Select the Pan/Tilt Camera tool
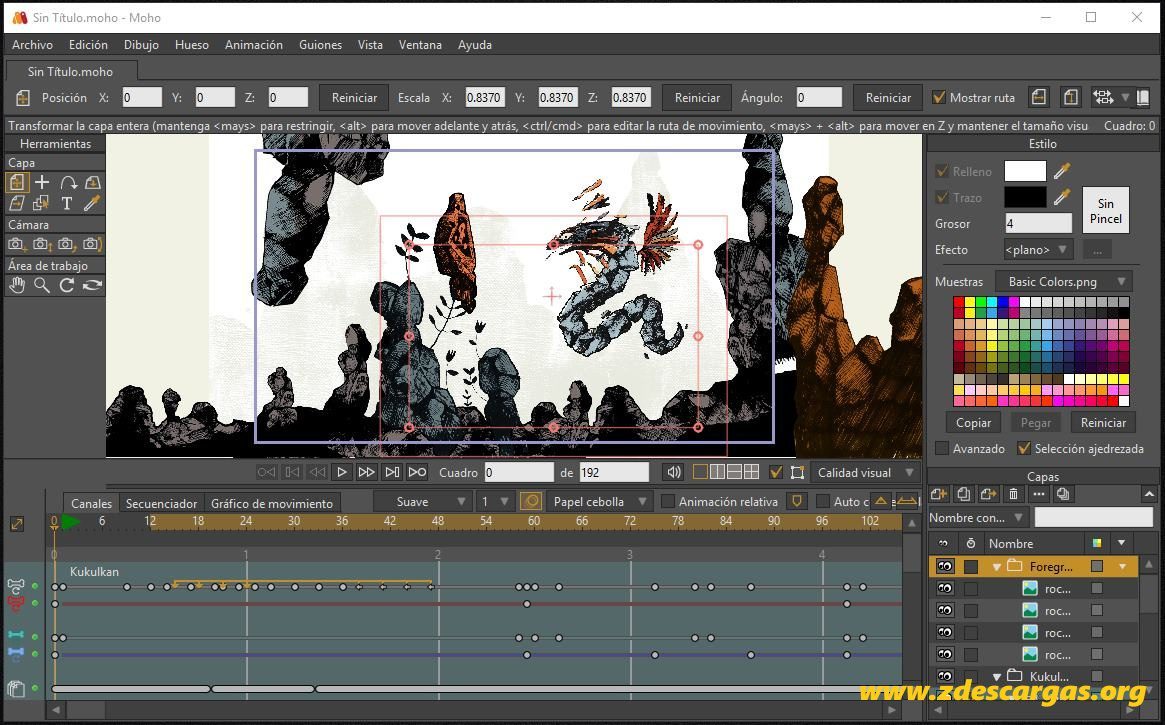Screen dimensions: 1165x725 pyautogui.click(x=92, y=244)
